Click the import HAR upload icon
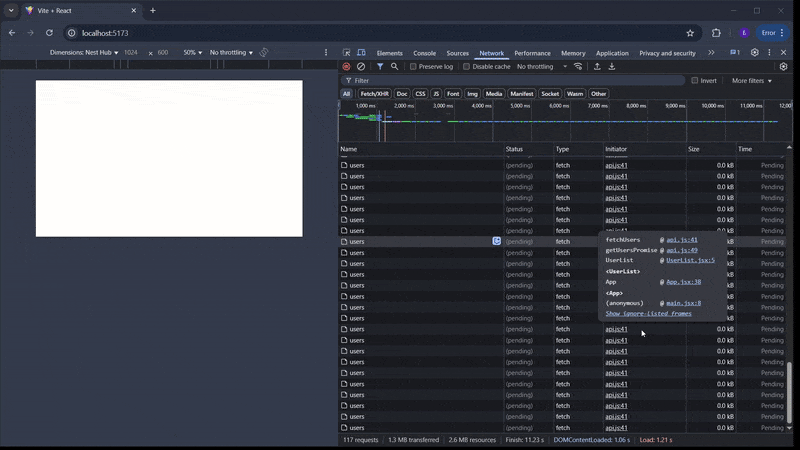Viewport: 800px width, 450px height. click(597, 67)
